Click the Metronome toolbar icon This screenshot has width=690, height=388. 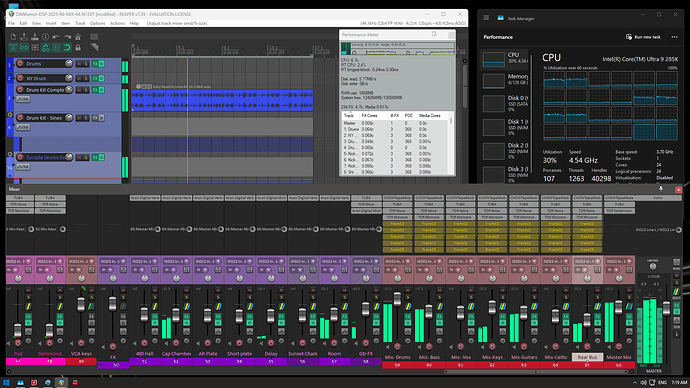click(x=78, y=37)
